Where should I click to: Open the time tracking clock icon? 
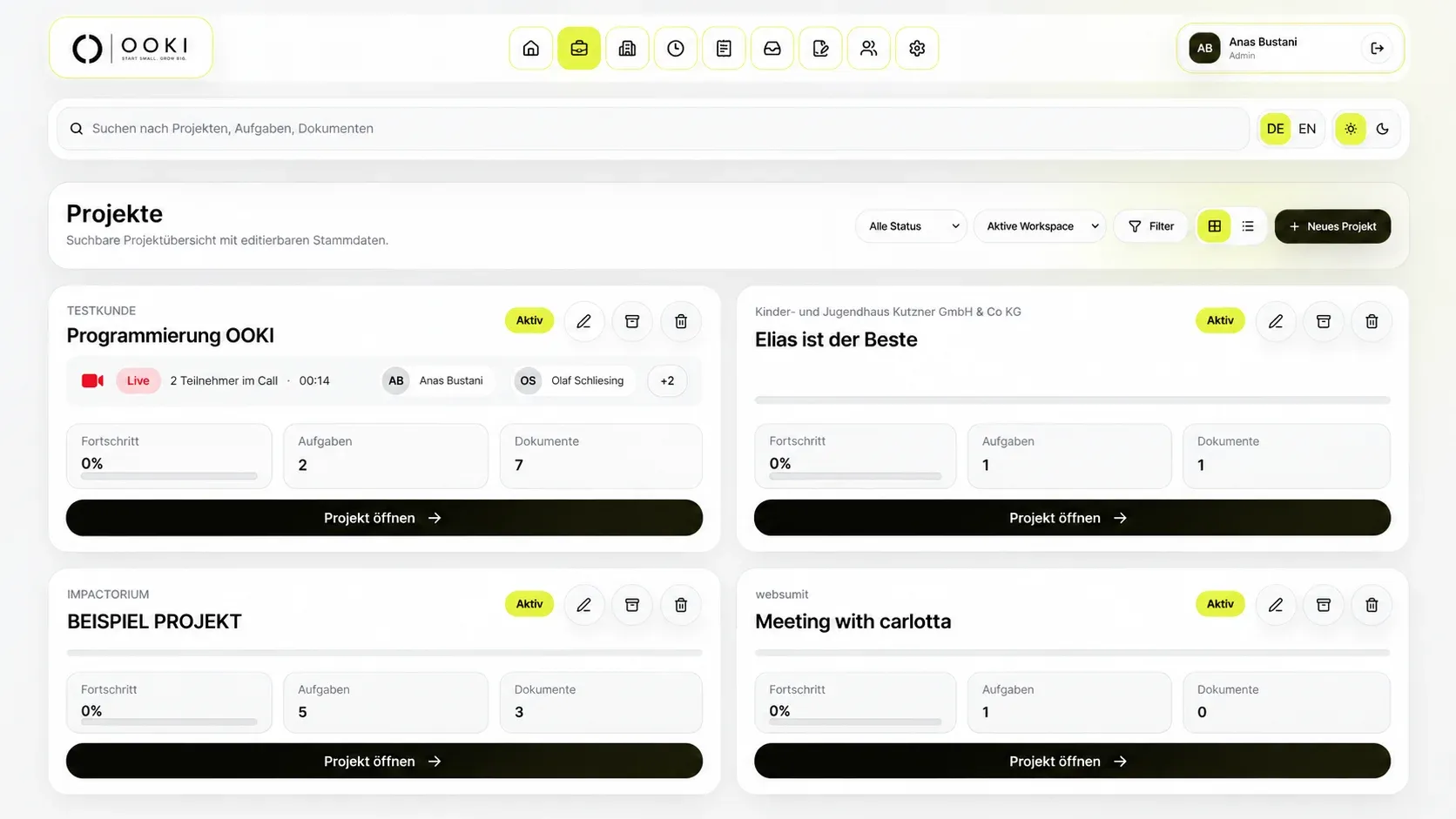[676, 49]
